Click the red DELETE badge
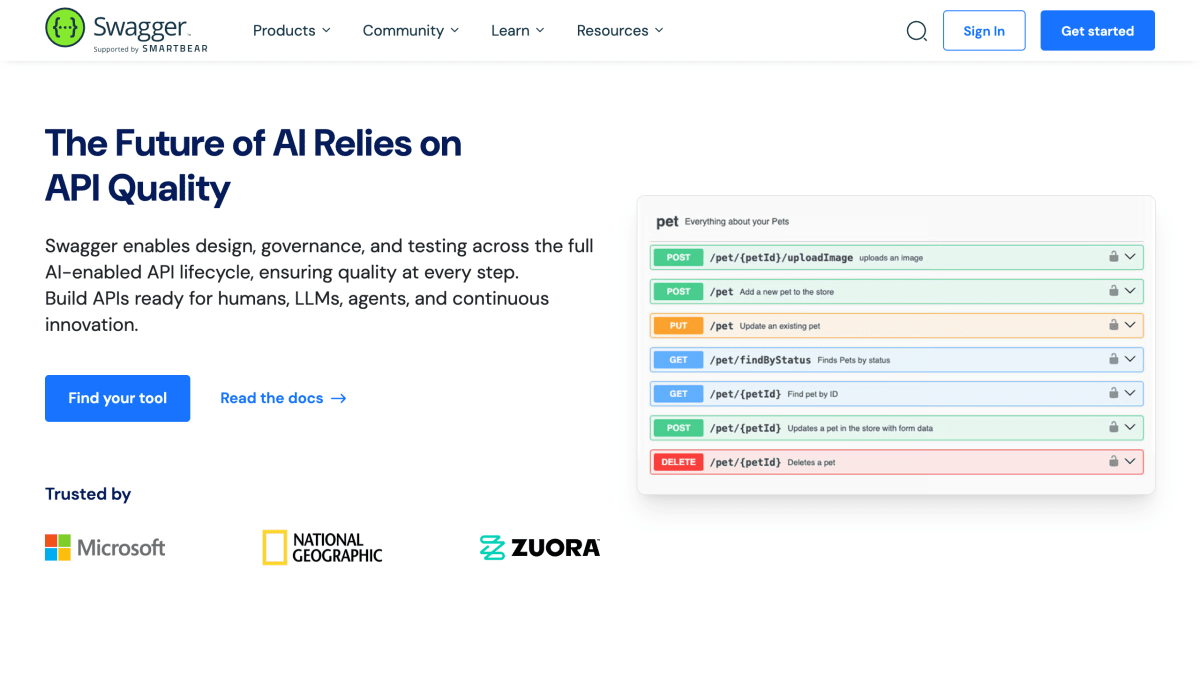The width and height of the screenshot is (1200, 675). point(678,461)
